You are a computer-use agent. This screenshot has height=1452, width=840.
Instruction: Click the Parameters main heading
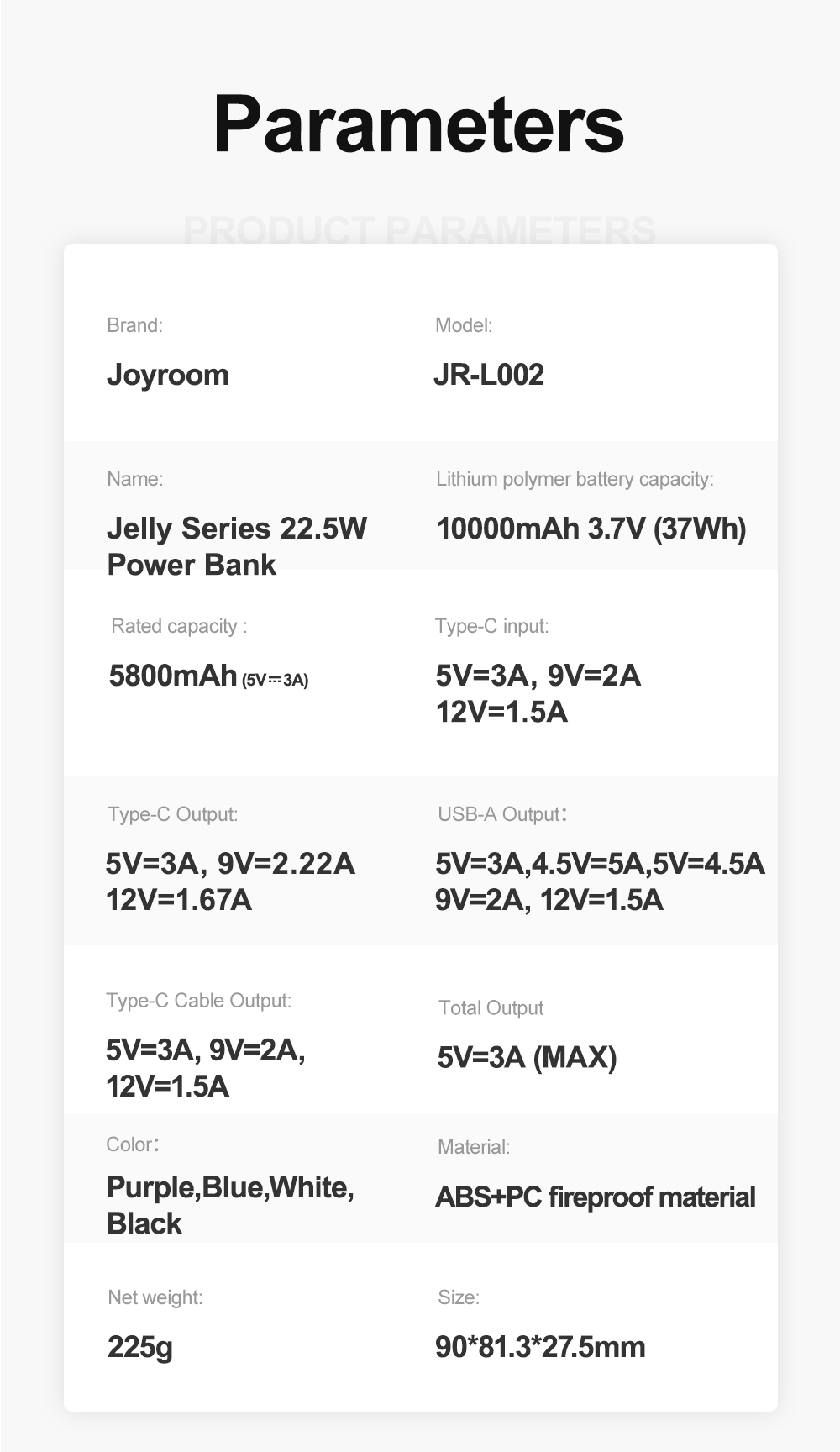click(x=418, y=124)
